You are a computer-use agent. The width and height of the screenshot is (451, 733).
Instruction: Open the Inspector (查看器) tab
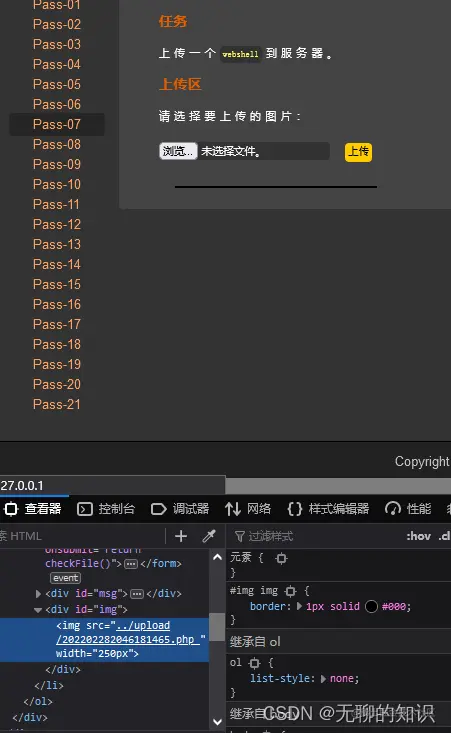click(33, 509)
